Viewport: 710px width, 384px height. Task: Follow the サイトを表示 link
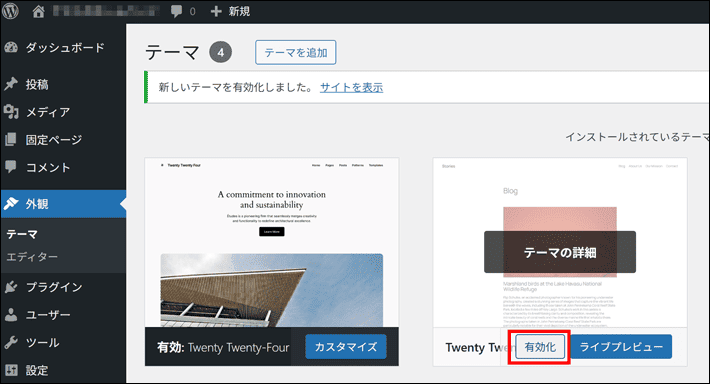click(351, 87)
